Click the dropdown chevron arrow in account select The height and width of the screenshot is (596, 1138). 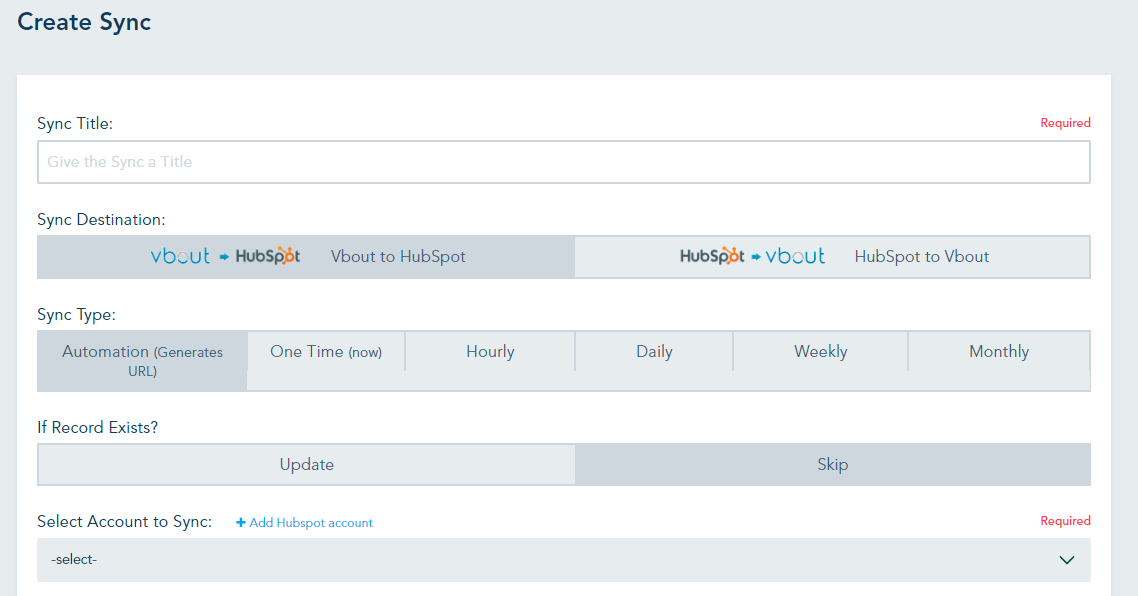click(x=1066, y=560)
